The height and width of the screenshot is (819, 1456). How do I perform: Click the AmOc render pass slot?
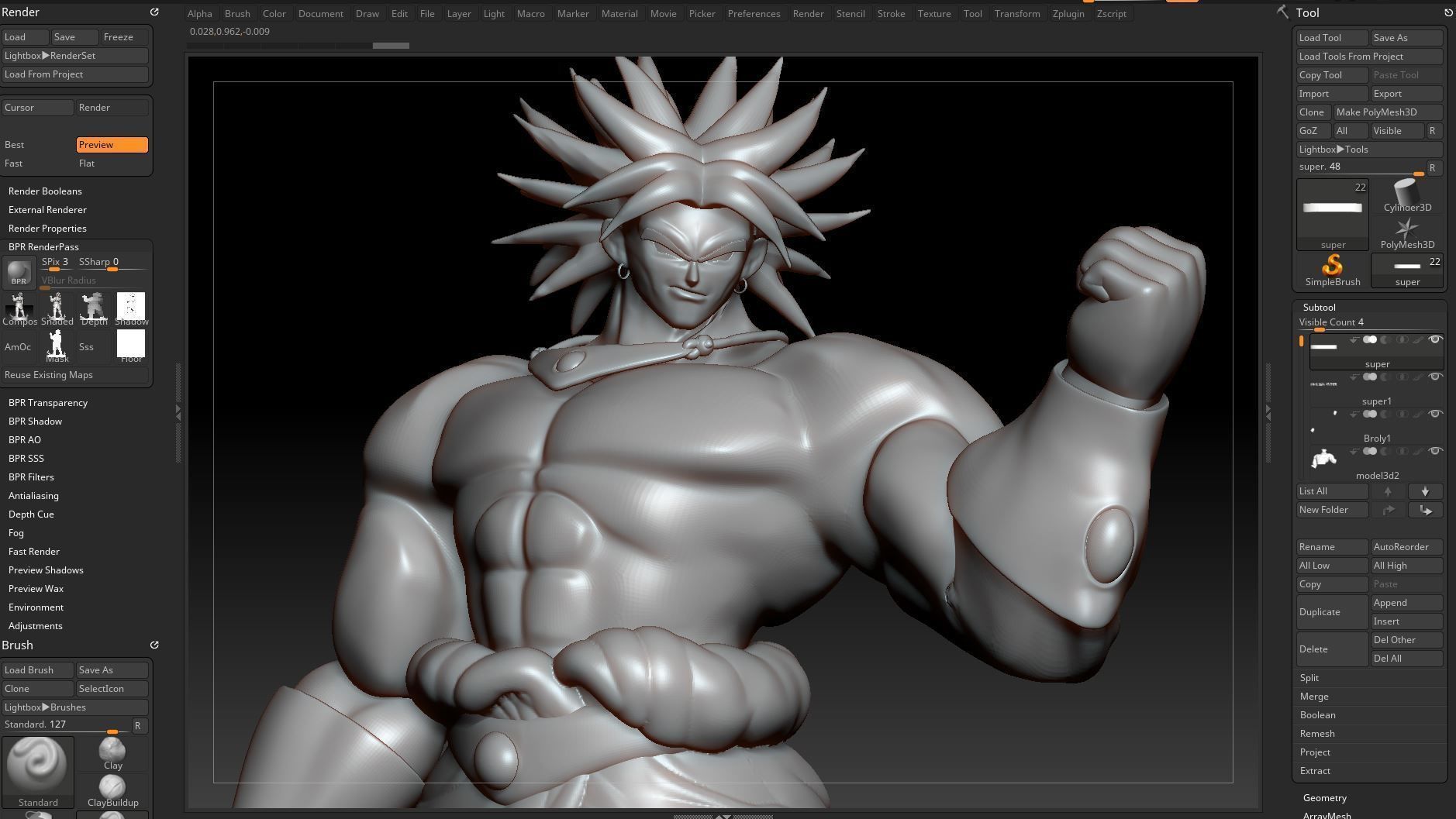pos(19,346)
